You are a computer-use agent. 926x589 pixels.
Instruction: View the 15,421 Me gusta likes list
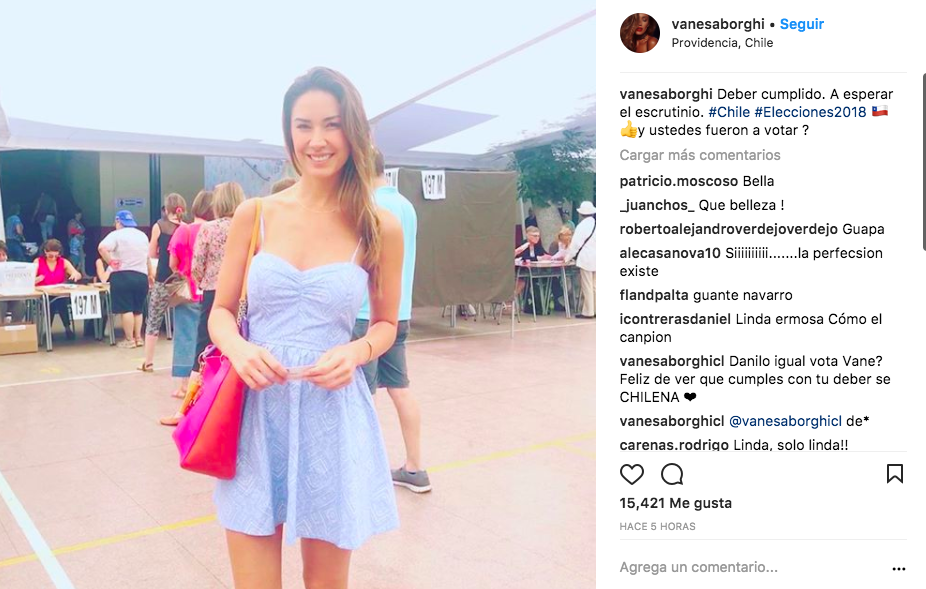[676, 503]
